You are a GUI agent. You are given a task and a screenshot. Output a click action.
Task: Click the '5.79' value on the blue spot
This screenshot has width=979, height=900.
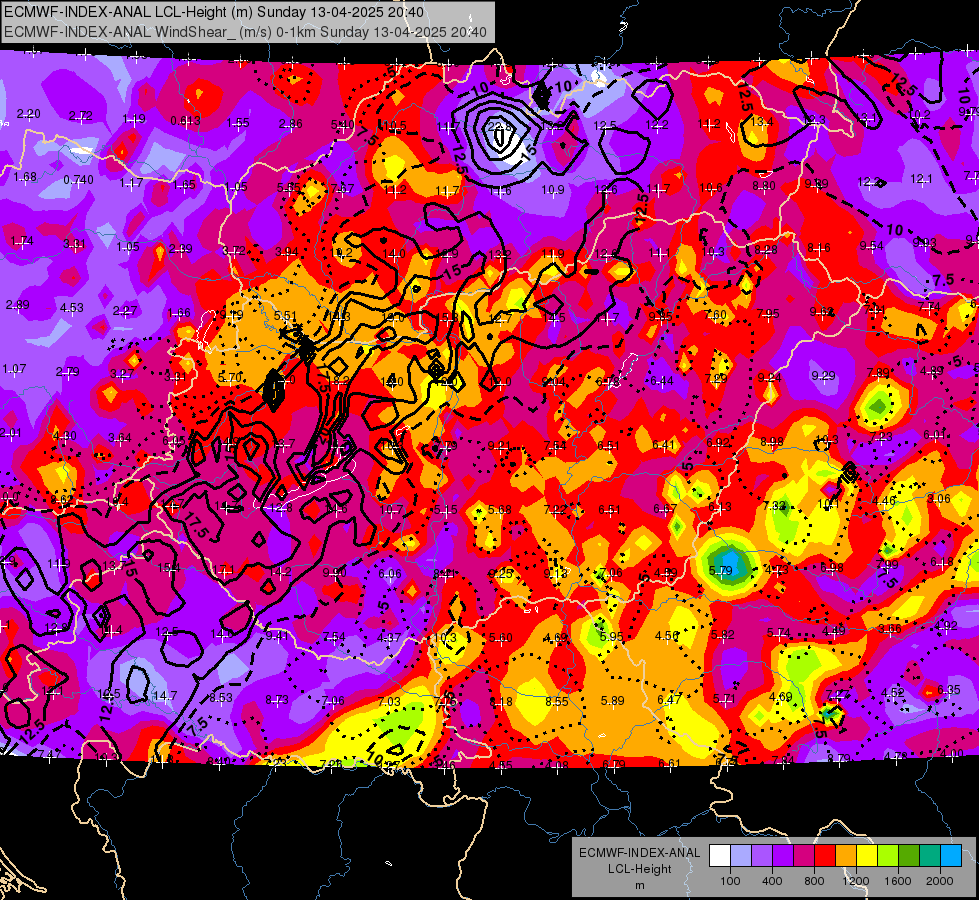[721, 570]
